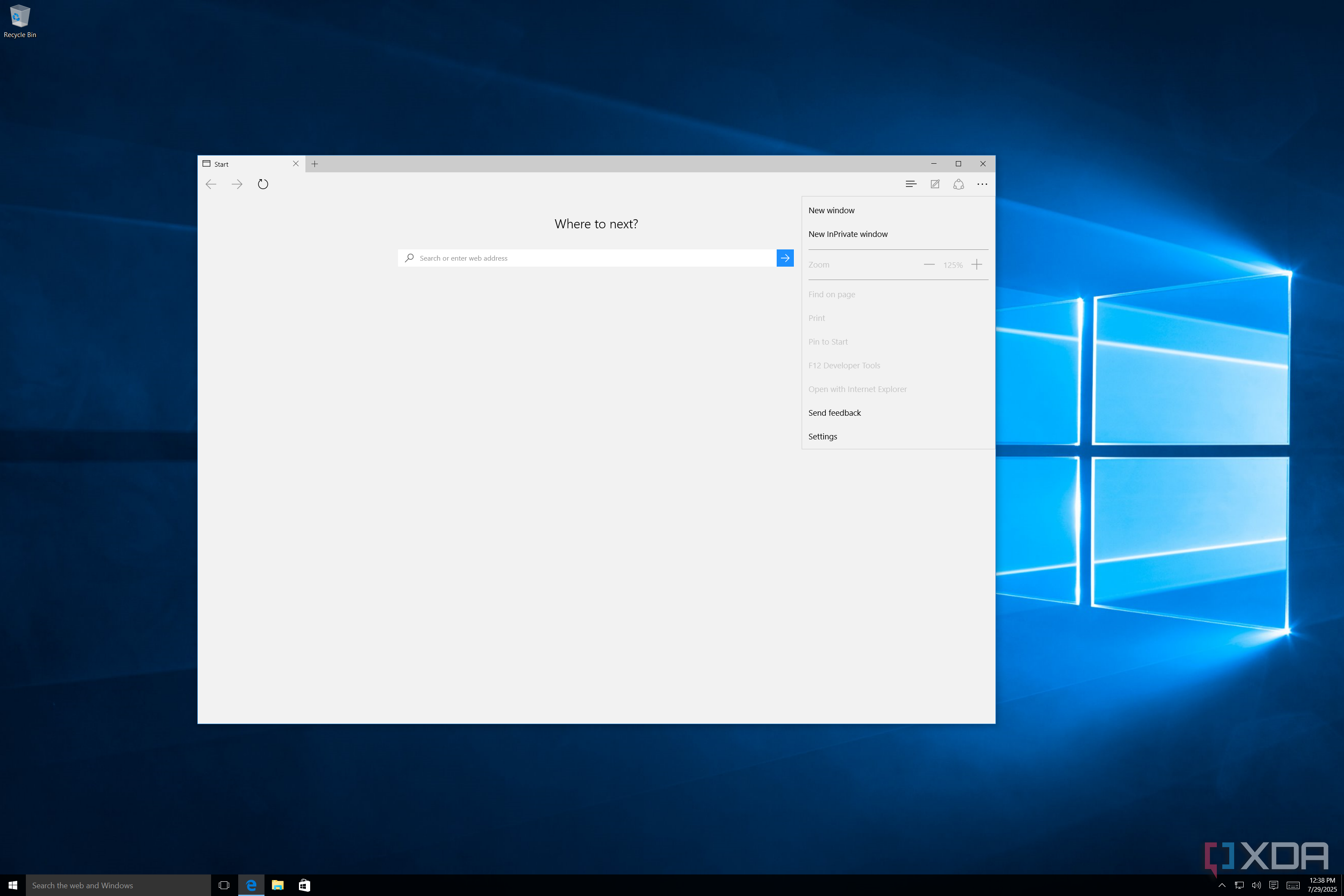This screenshot has width=1344, height=896.
Task: Open Settings from the More menu
Action: click(898, 436)
